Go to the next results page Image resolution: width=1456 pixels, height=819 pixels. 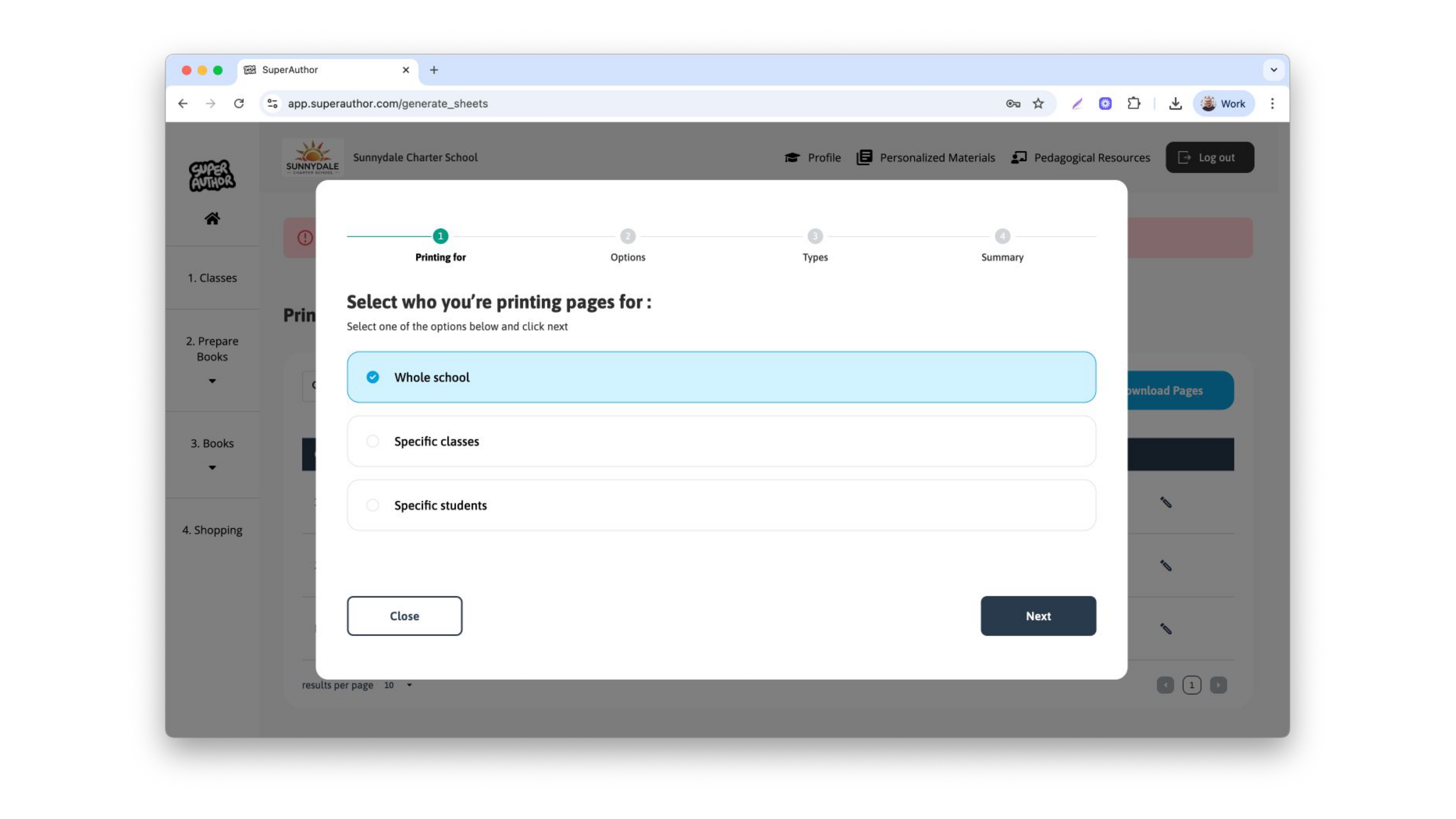pyautogui.click(x=1218, y=685)
